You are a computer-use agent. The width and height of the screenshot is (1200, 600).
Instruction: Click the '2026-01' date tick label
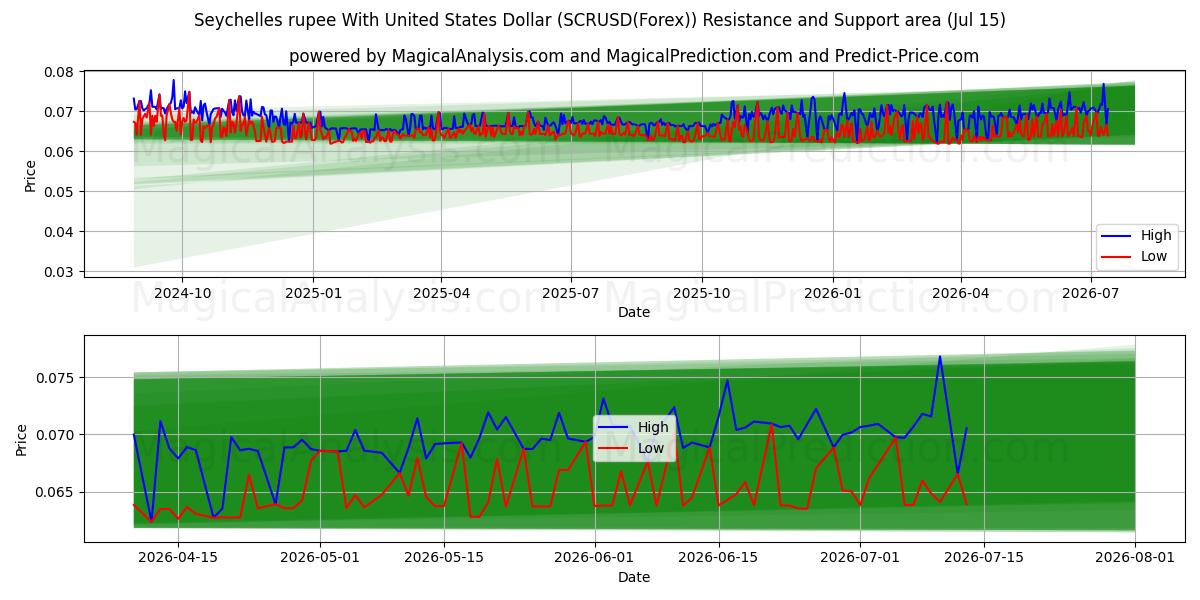pyautogui.click(x=833, y=293)
